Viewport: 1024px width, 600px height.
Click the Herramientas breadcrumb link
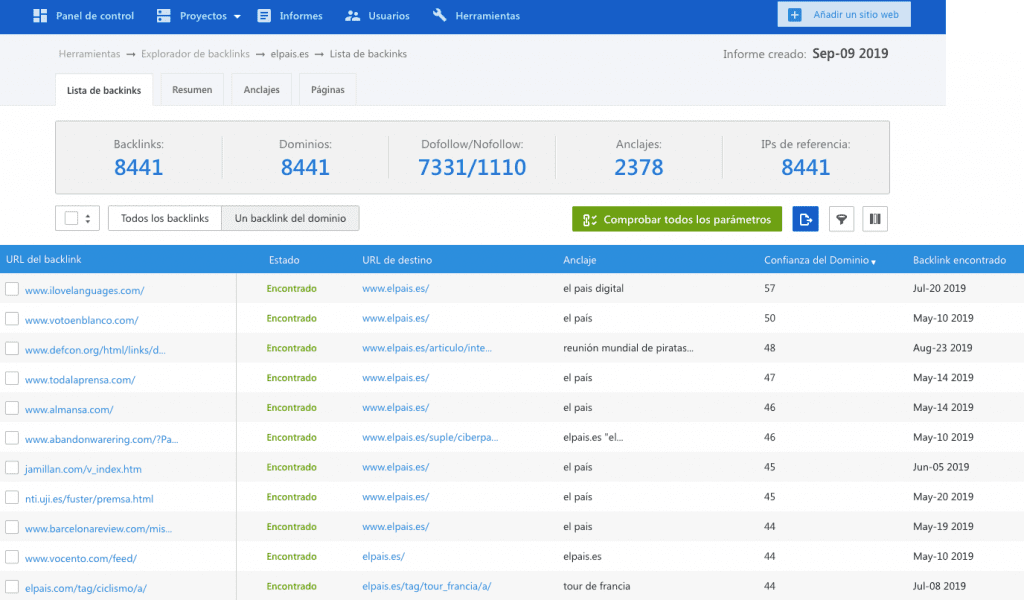tap(89, 54)
